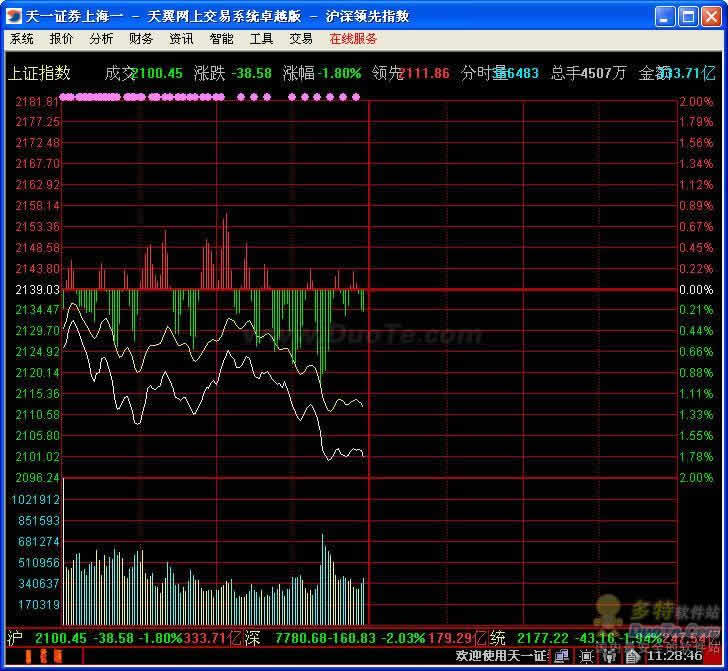
Task: Click the 0.00% right axis label
Action: [696, 290]
